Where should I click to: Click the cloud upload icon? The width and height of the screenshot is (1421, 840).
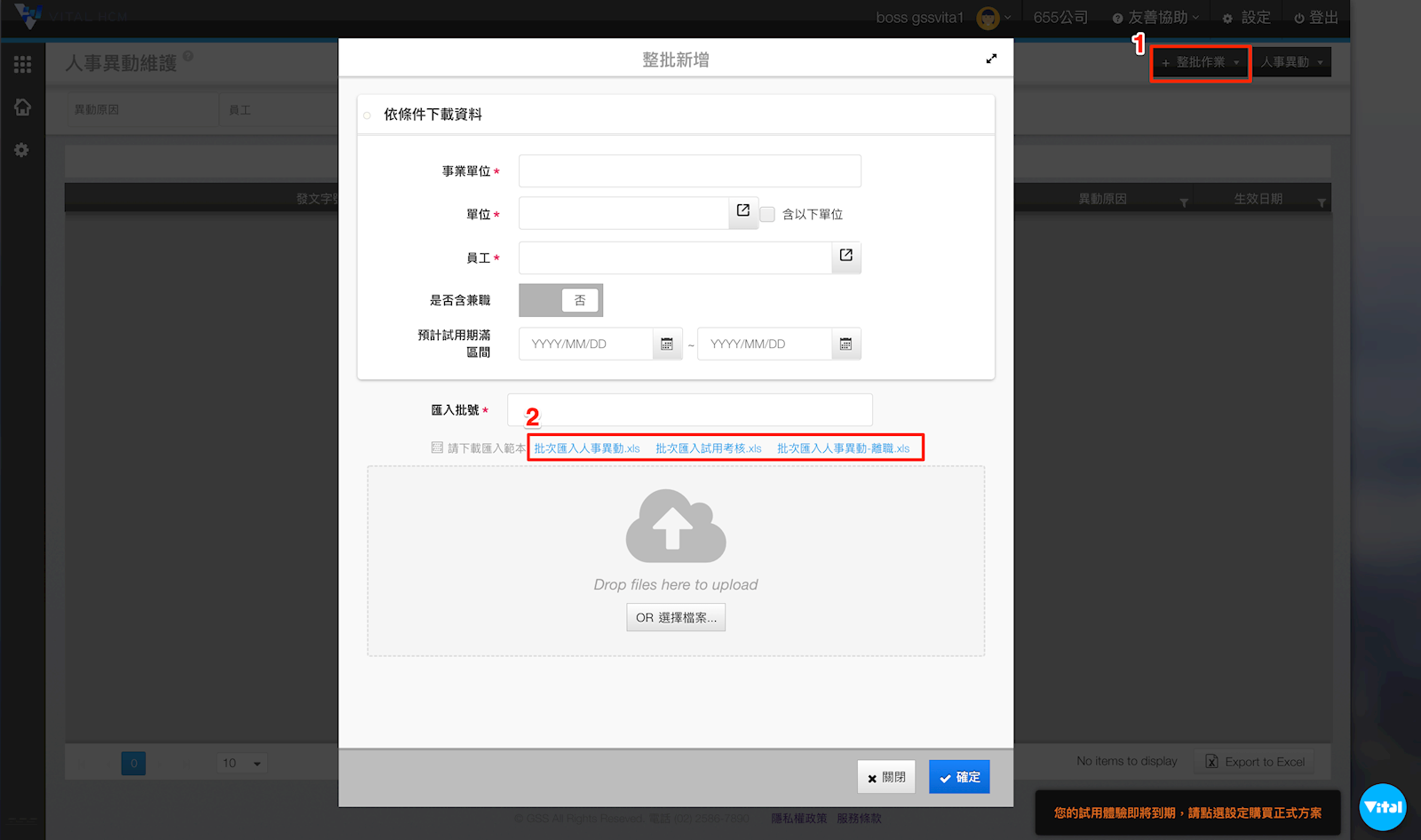(x=676, y=527)
